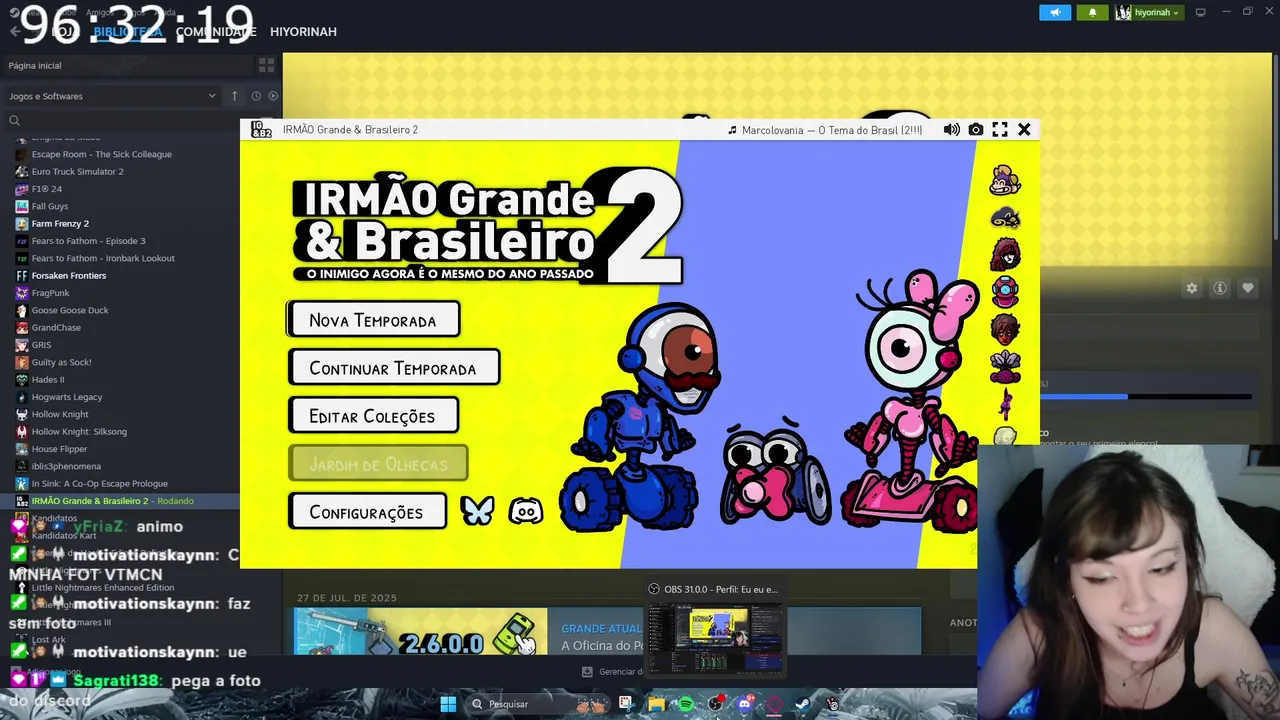Select the monkey character avatar
This screenshot has width=1280, height=720.
(x=1005, y=181)
